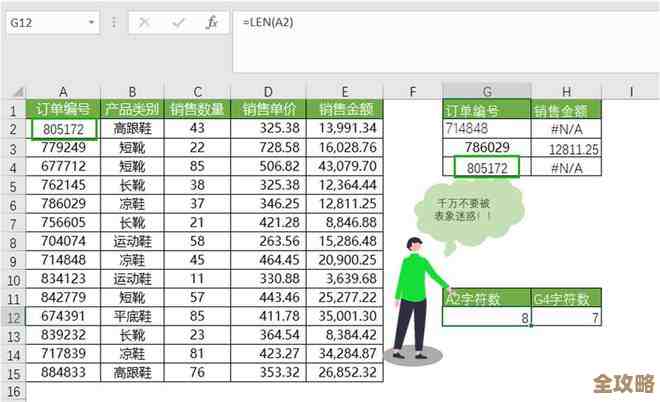Click cell C4 with quantity 85
The width and height of the screenshot is (660, 402).
pos(197,166)
